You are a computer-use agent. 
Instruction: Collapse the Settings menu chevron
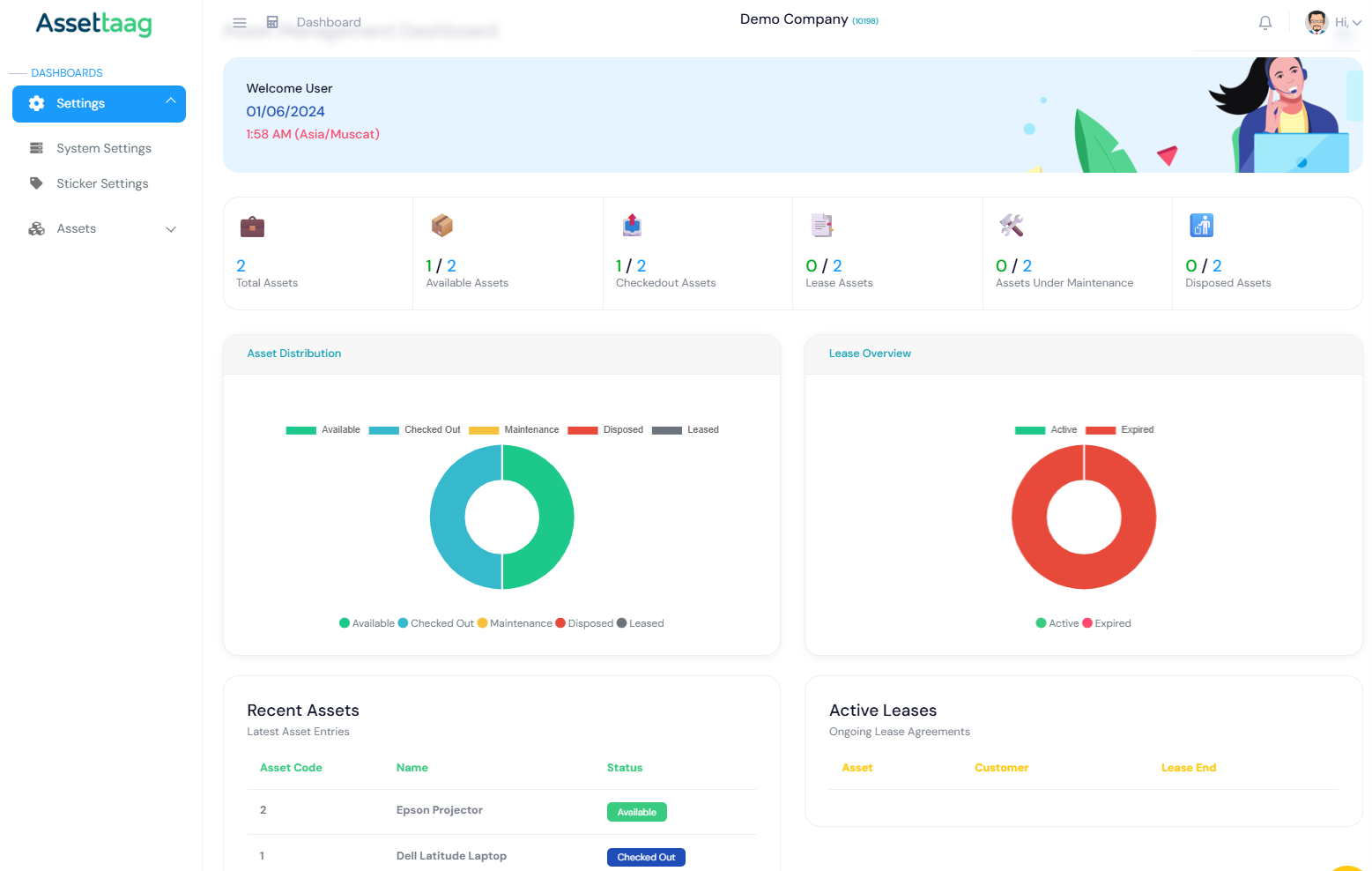tap(171, 100)
